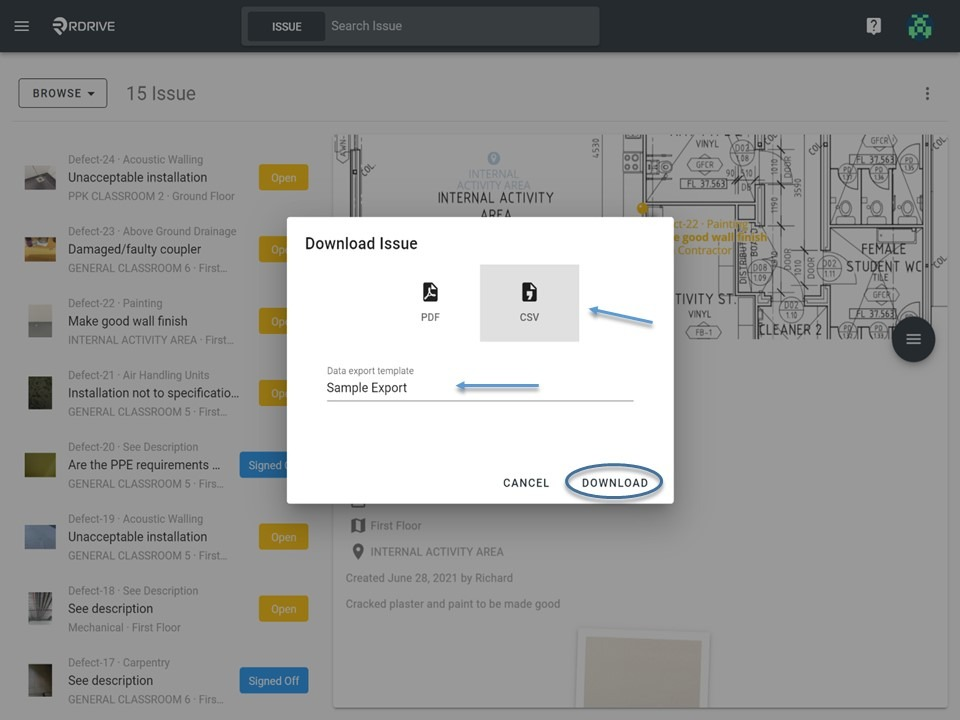Image resolution: width=960 pixels, height=720 pixels.
Task: Open the green user avatar
Action: (920, 26)
